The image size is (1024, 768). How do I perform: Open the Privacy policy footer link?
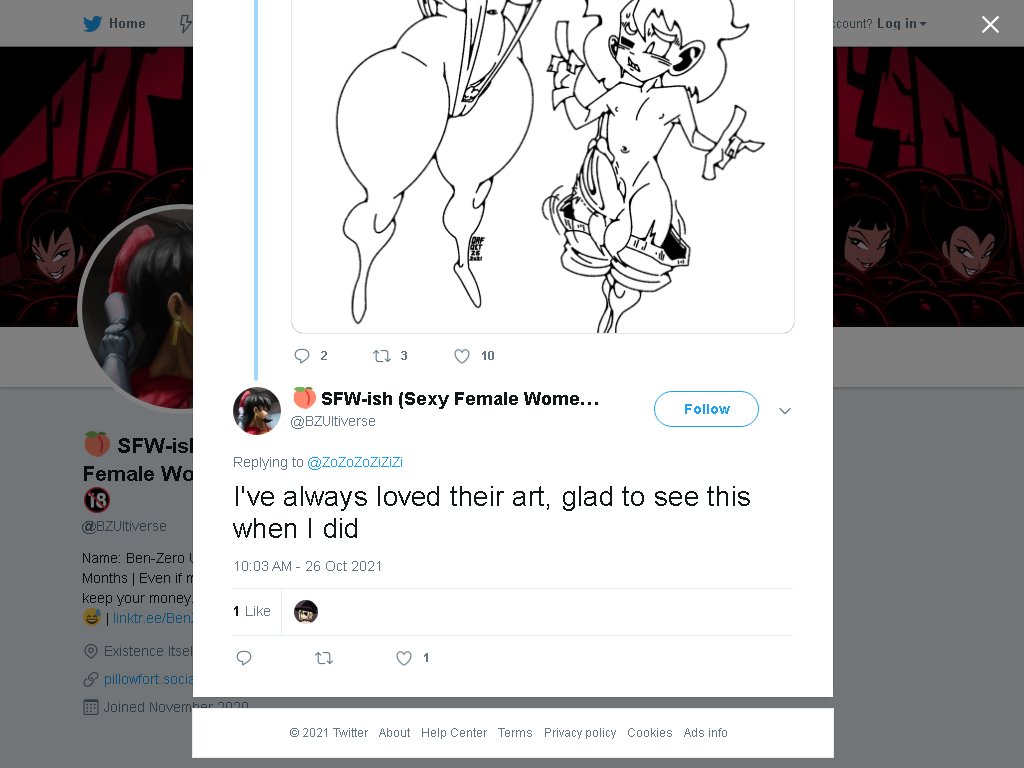[580, 733]
